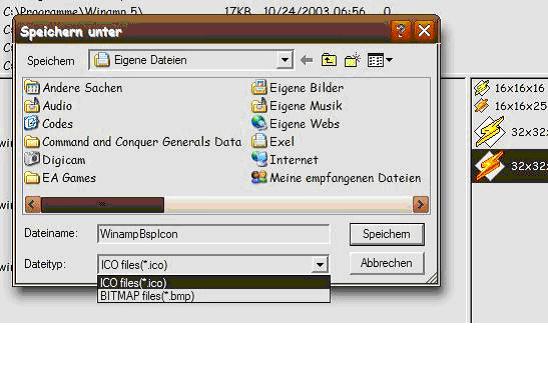Select the Eigene Musik folder icon
Screen dimensions: 548x384
259,106
